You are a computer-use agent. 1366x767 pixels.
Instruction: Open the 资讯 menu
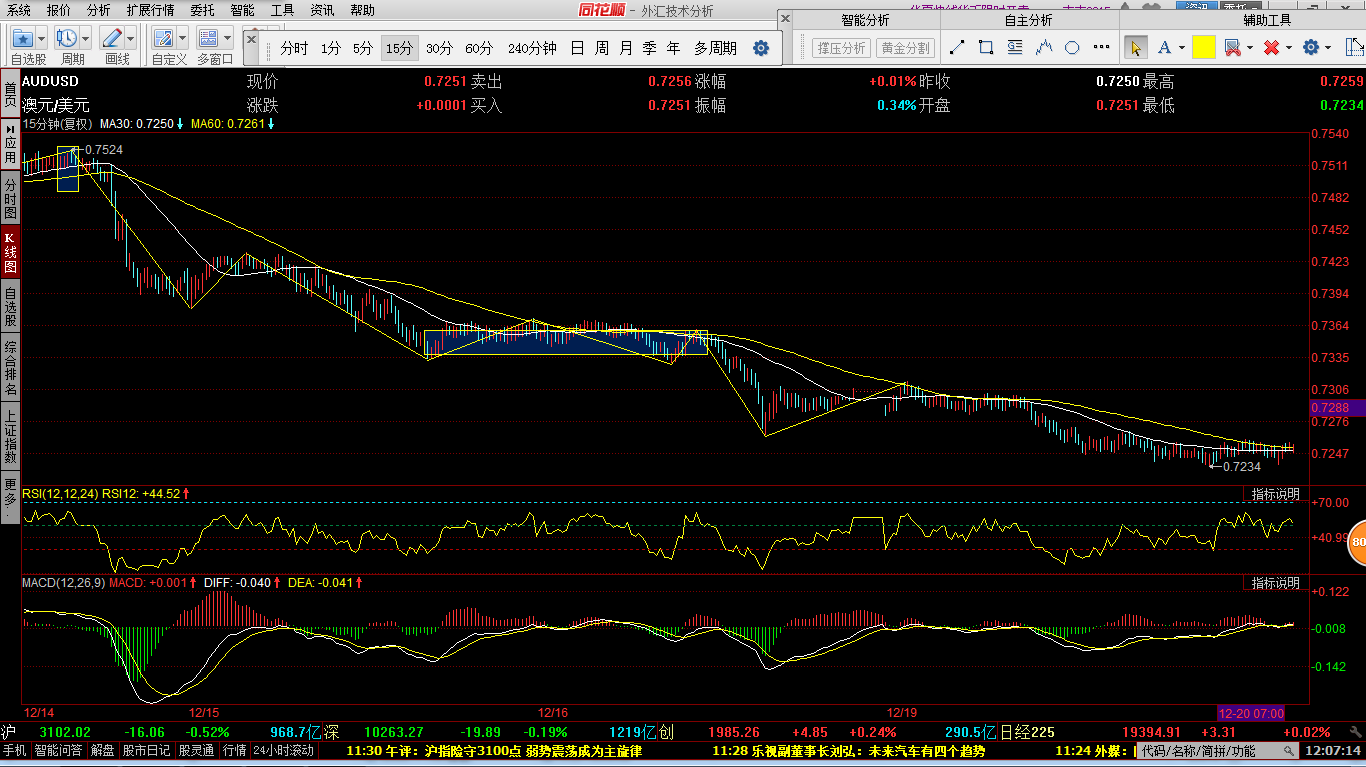(x=322, y=10)
